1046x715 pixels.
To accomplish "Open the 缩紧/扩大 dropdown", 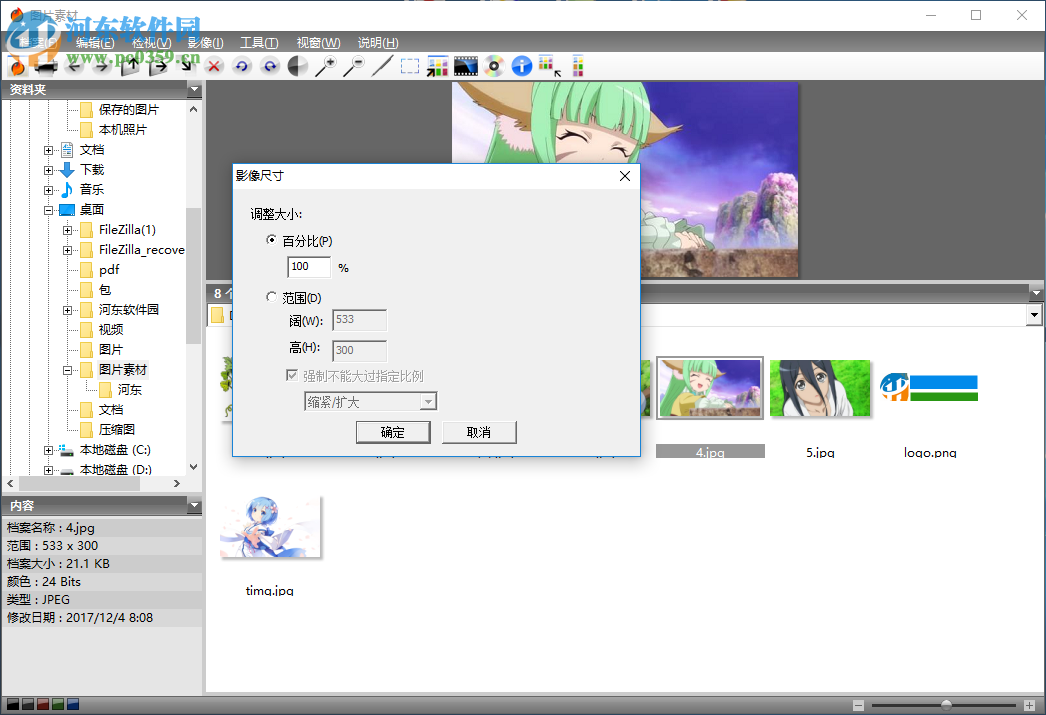I will (428, 402).
